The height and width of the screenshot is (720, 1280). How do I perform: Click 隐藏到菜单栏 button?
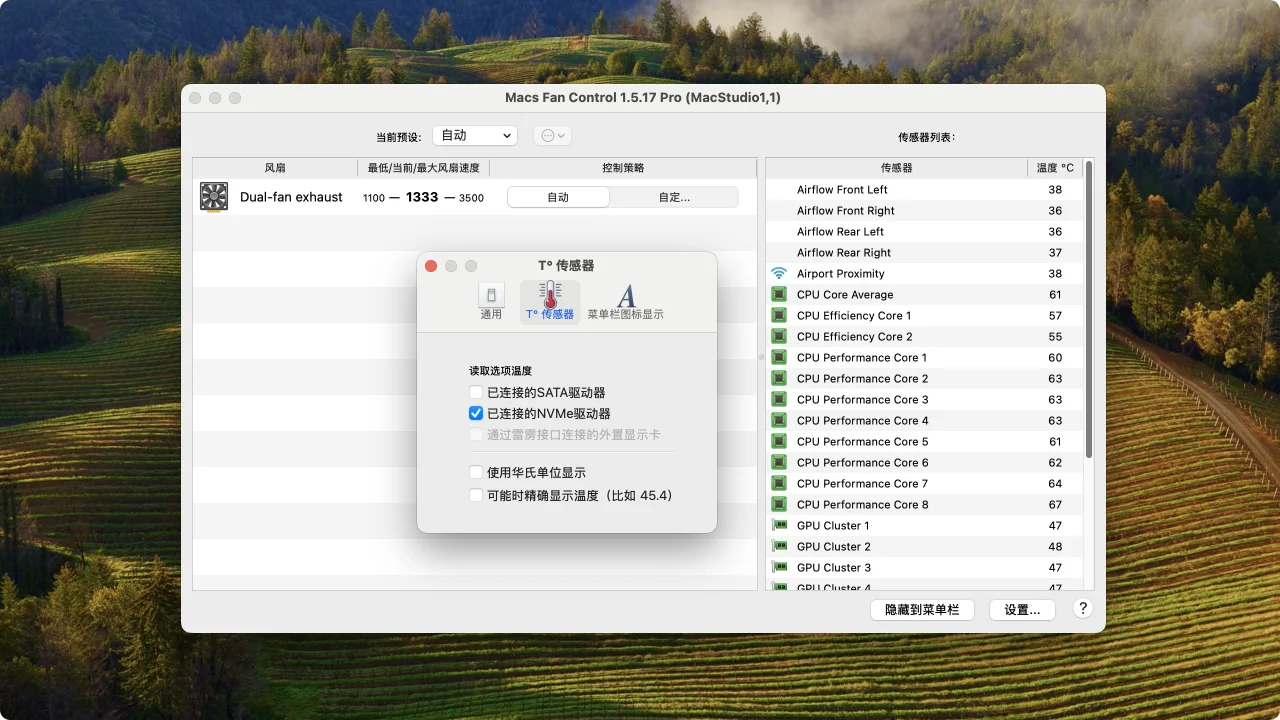point(922,609)
